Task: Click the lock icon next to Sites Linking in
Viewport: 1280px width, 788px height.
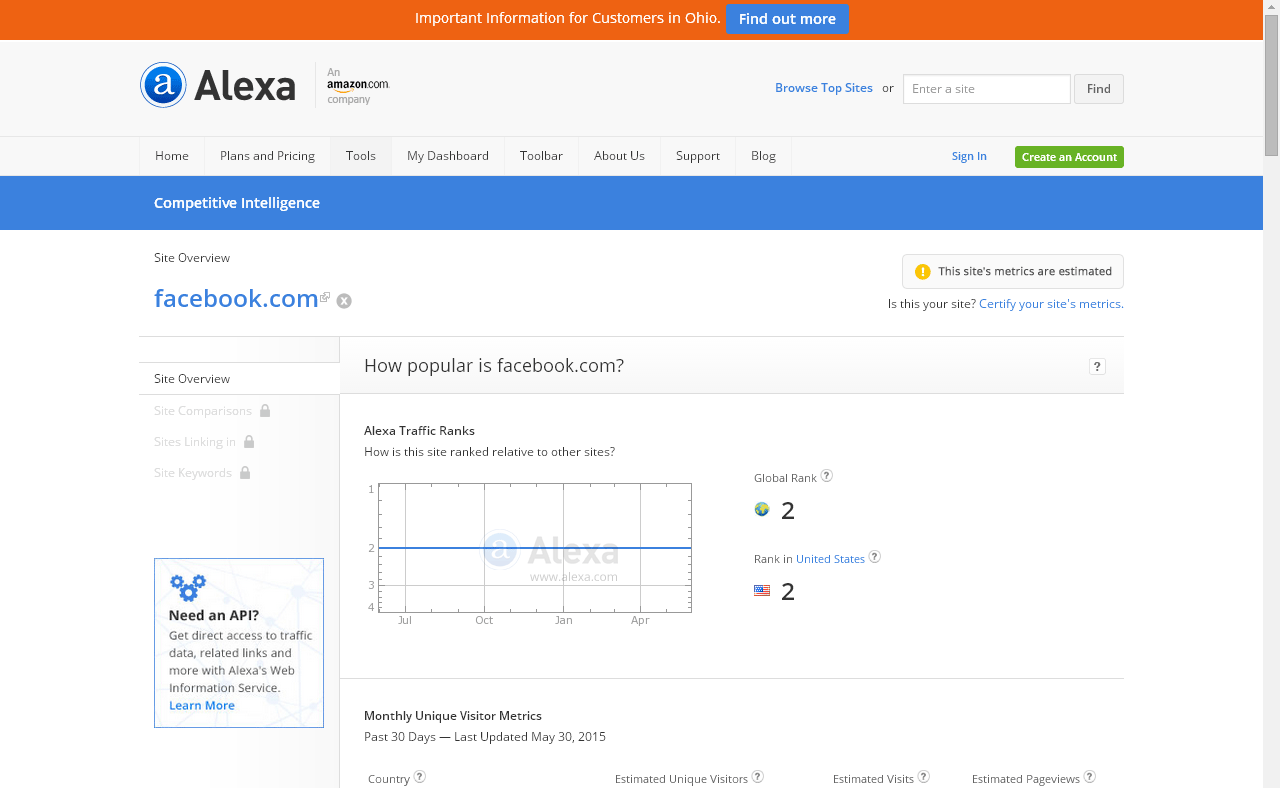Action: pyautogui.click(x=249, y=441)
